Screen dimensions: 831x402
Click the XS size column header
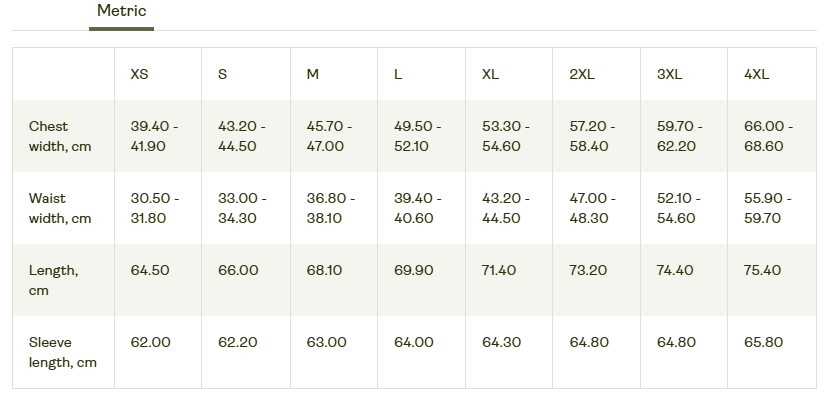tap(140, 75)
